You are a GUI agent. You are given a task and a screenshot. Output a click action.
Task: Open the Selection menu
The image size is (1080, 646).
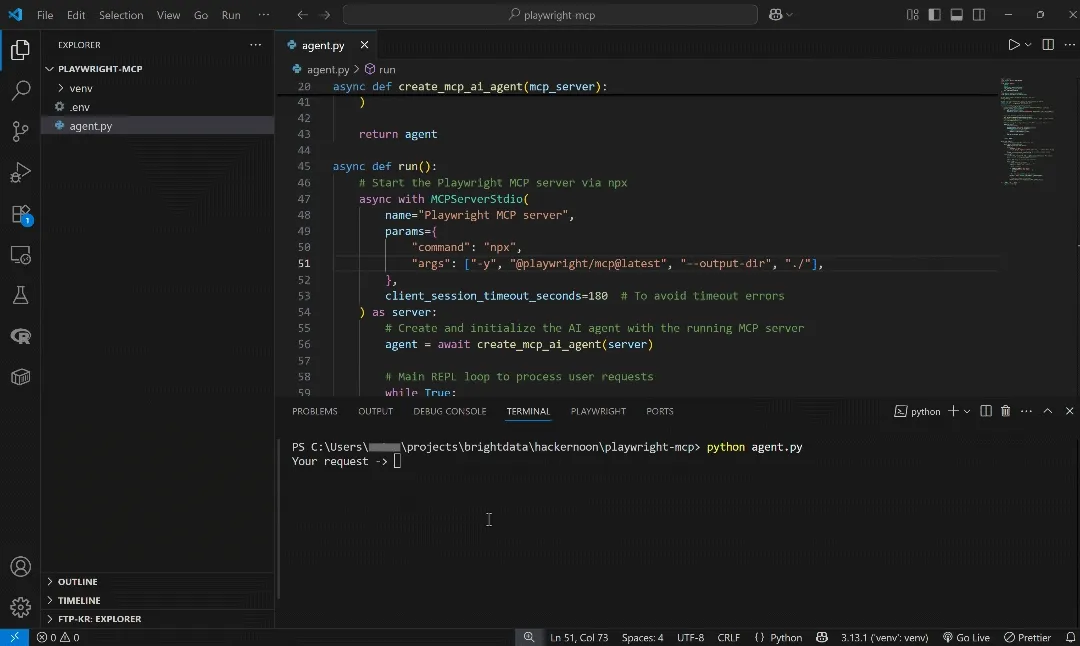click(121, 14)
